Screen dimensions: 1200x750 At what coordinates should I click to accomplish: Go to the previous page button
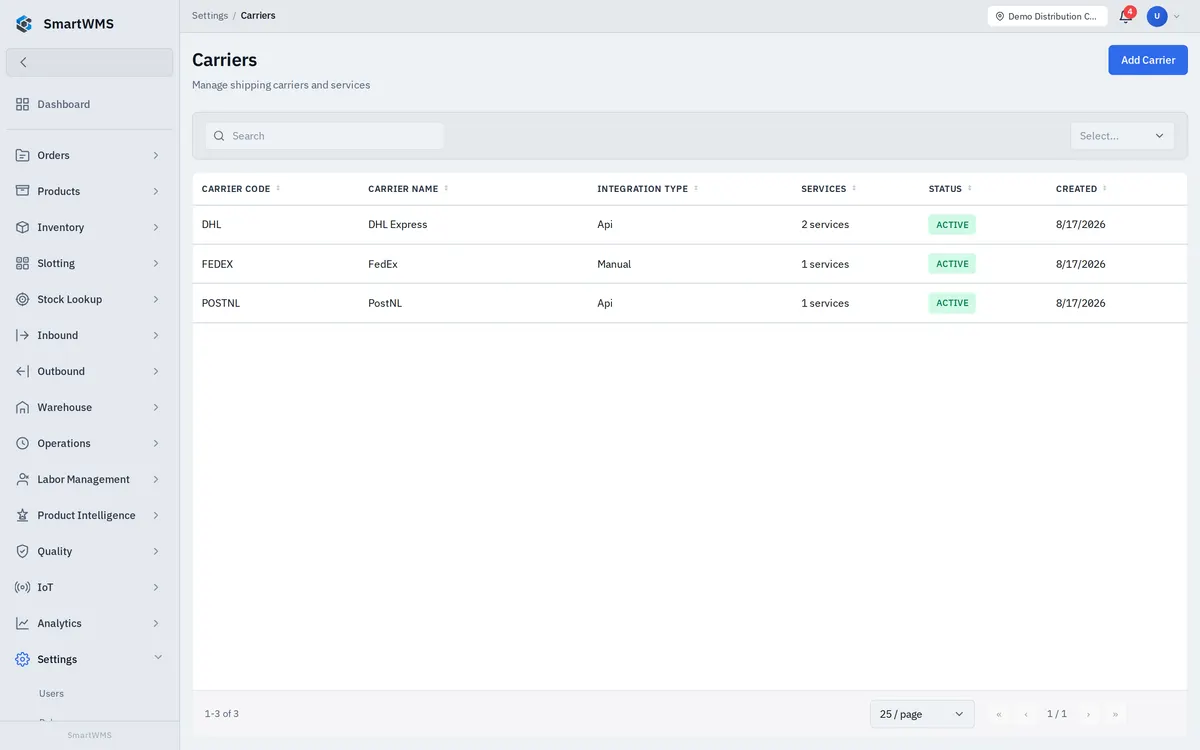[1026, 714]
